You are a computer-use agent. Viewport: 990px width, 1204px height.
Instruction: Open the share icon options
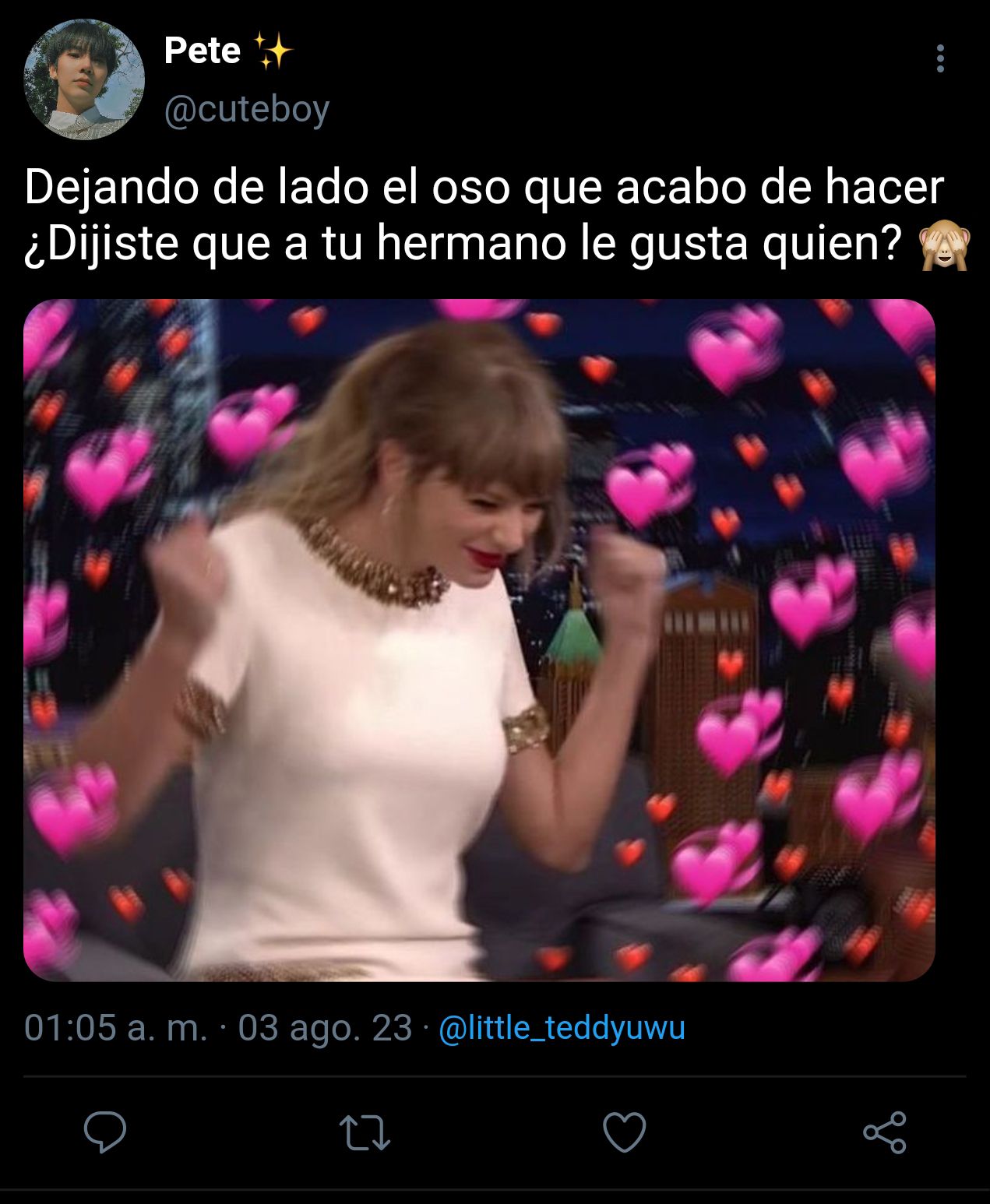point(885,1132)
